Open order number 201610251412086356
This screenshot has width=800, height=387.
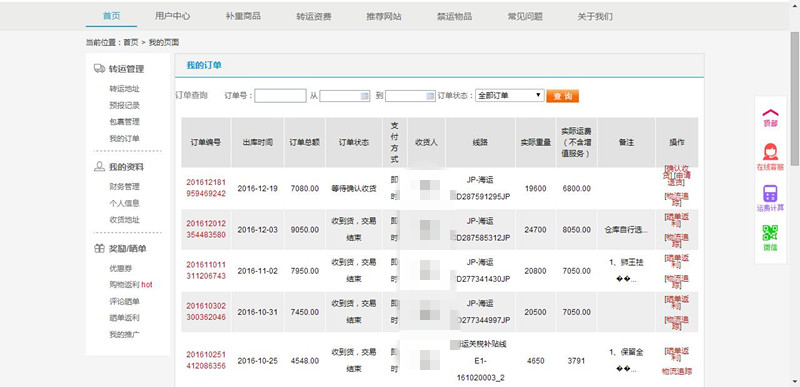206,360
